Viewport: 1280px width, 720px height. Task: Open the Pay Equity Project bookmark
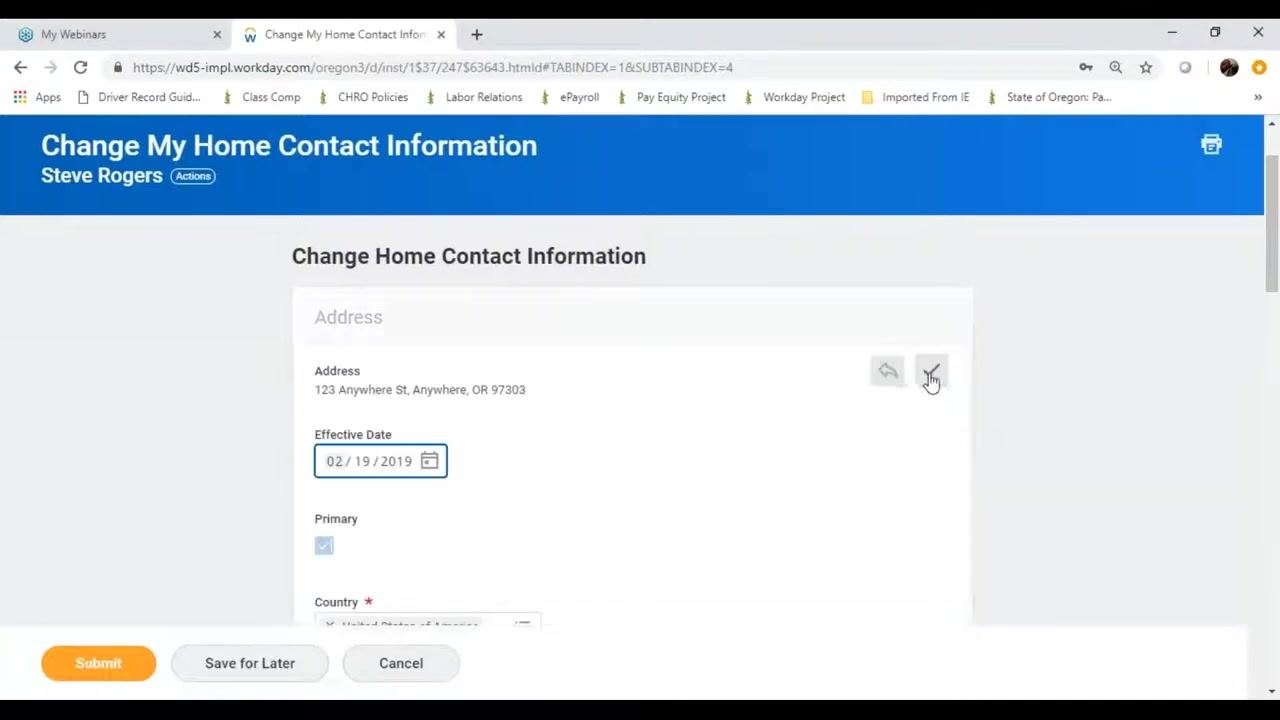671,97
